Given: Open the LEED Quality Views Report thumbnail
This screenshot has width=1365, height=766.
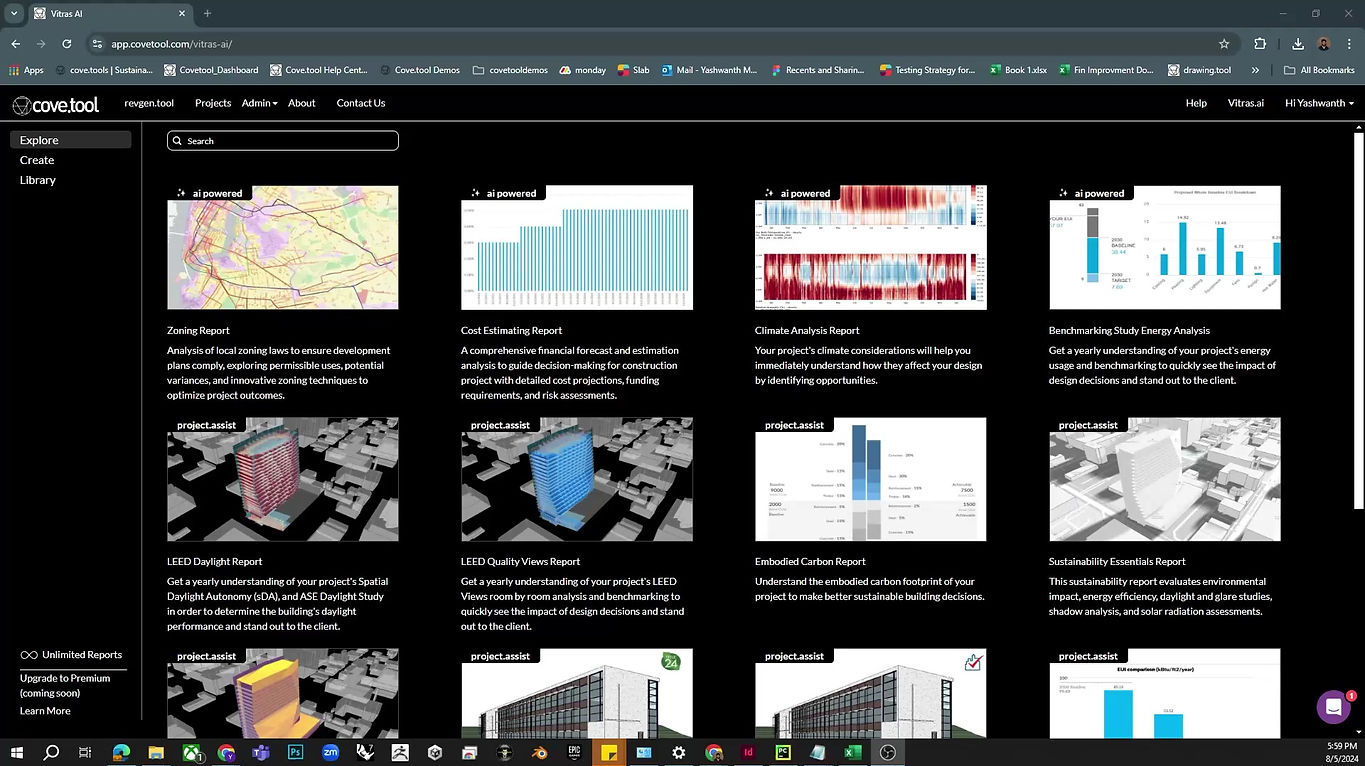Looking at the screenshot, I should point(577,479).
